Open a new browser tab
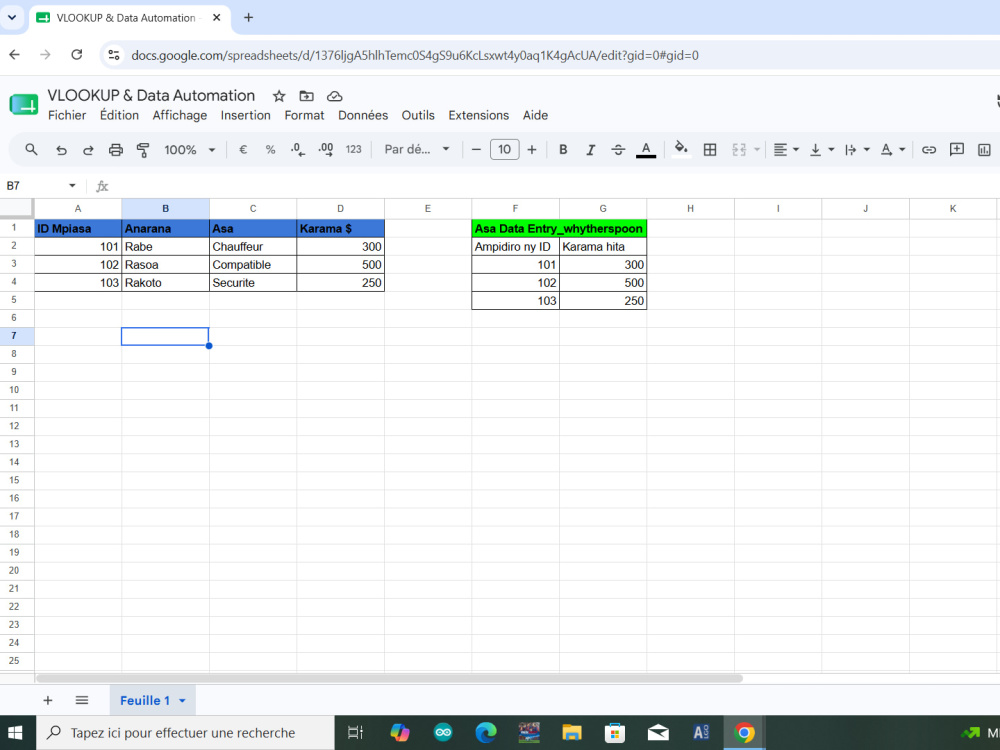This screenshot has width=1000, height=750. pos(249,18)
